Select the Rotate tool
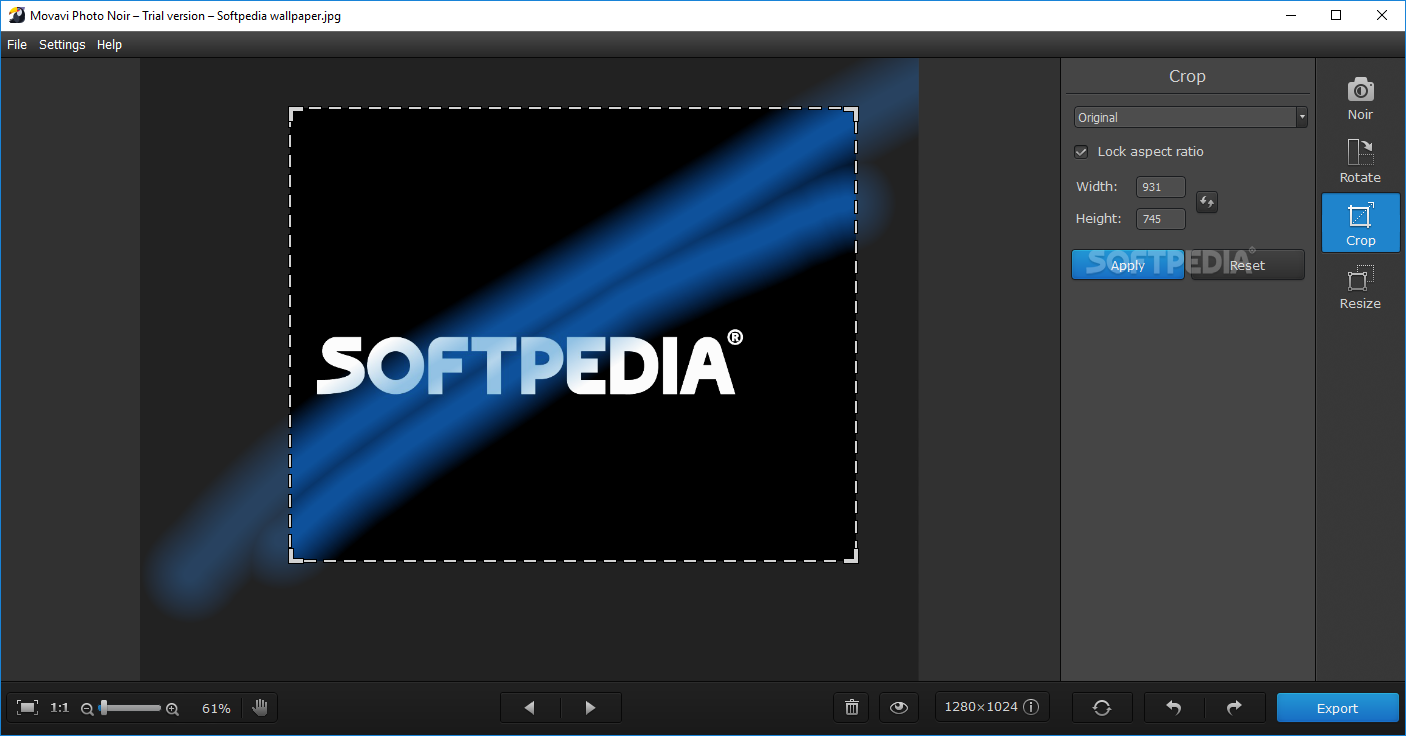The image size is (1406, 736). pyautogui.click(x=1360, y=159)
